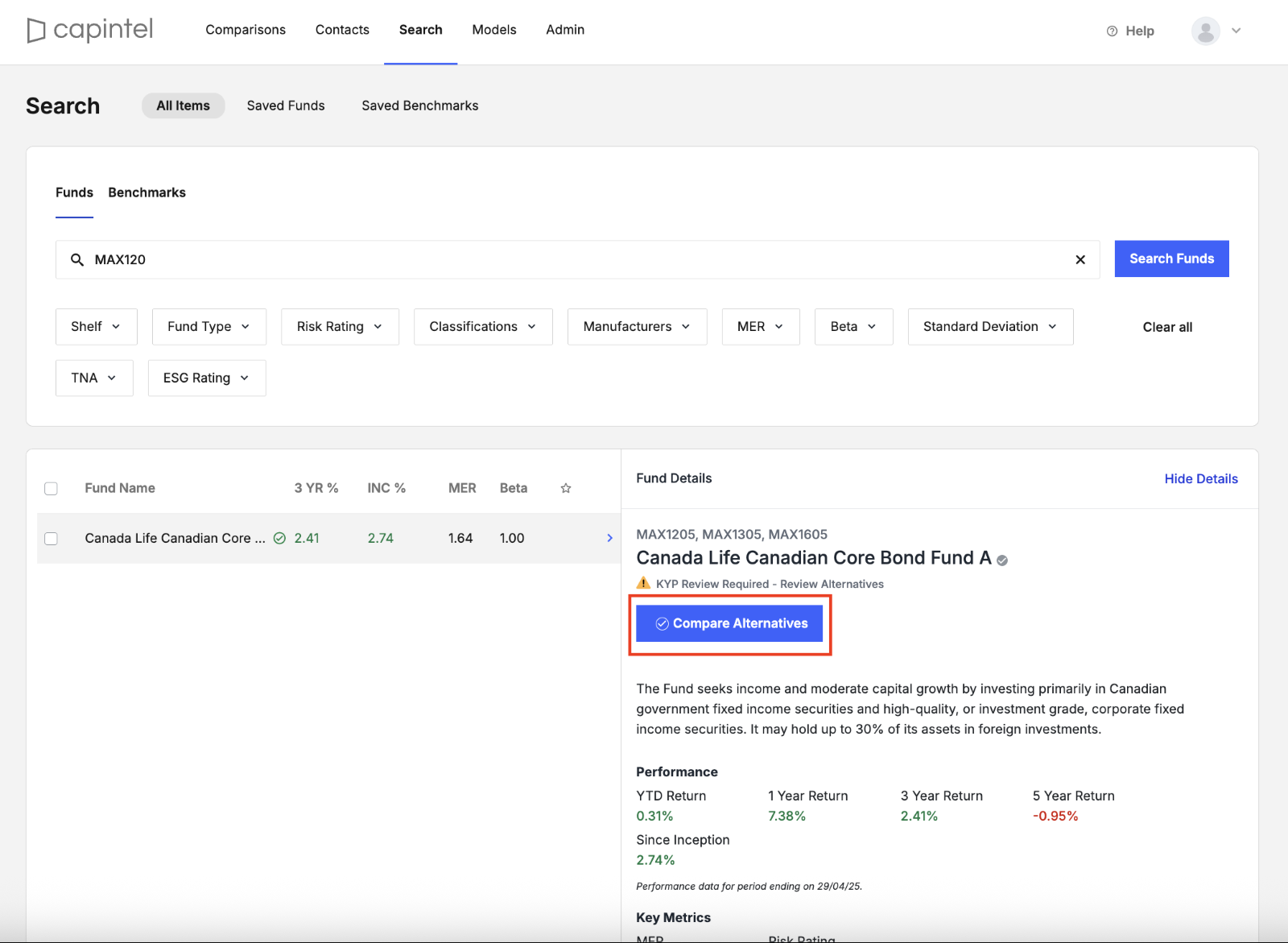Go to Comparisons in top navigation
Image resolution: width=1288 pixels, height=943 pixels.
(246, 30)
